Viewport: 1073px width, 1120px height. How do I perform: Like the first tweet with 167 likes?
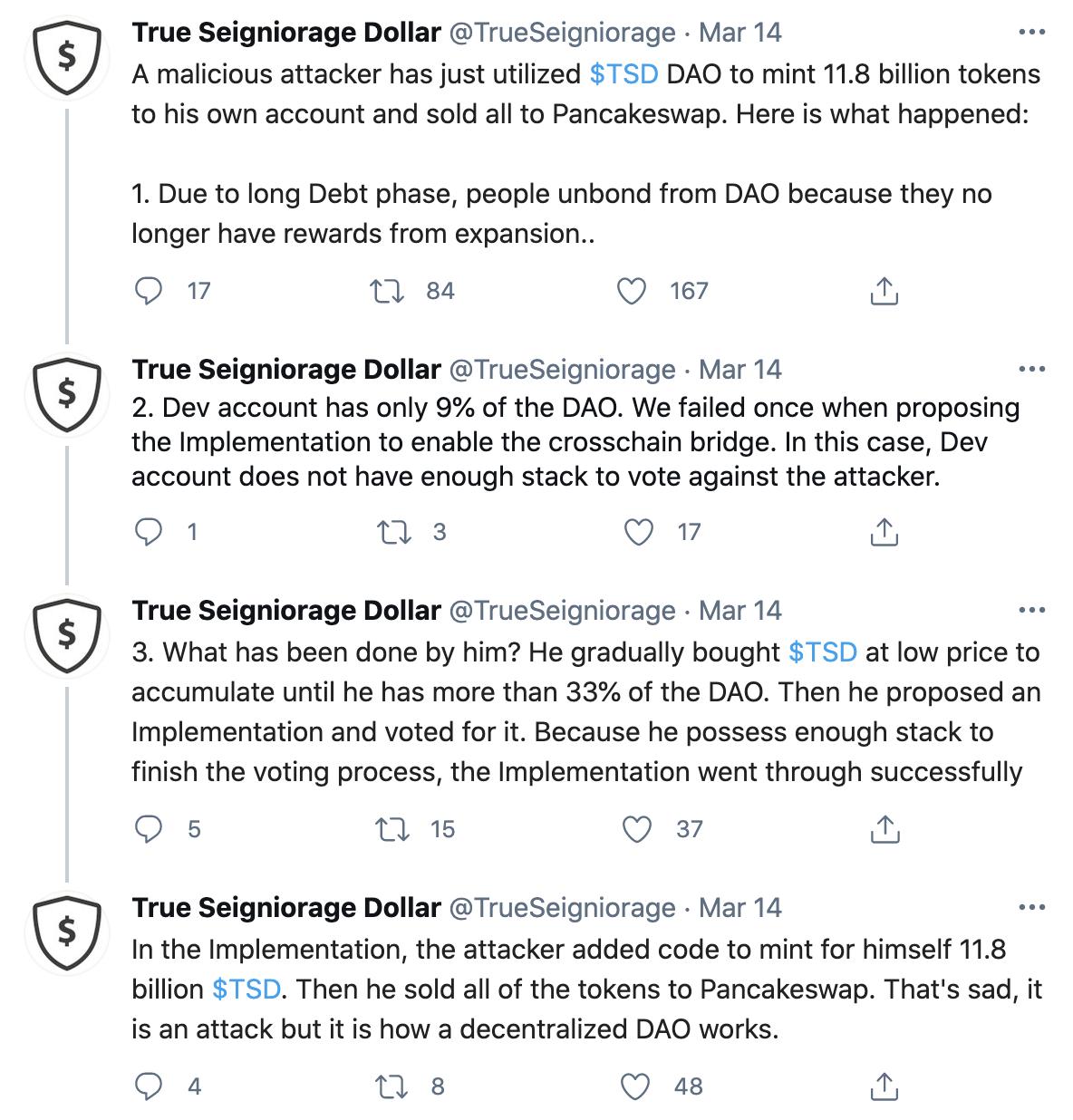click(631, 291)
